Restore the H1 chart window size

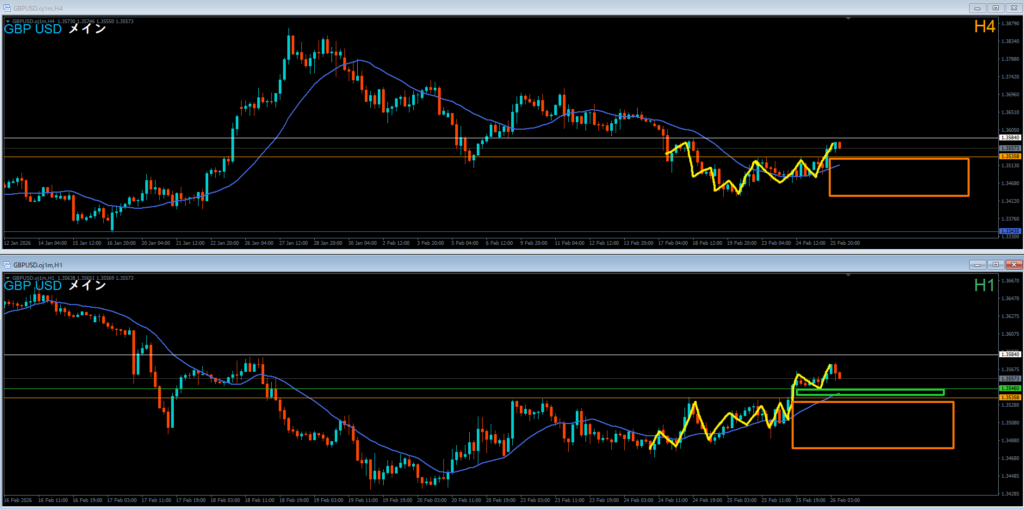pyautogui.click(x=994, y=264)
